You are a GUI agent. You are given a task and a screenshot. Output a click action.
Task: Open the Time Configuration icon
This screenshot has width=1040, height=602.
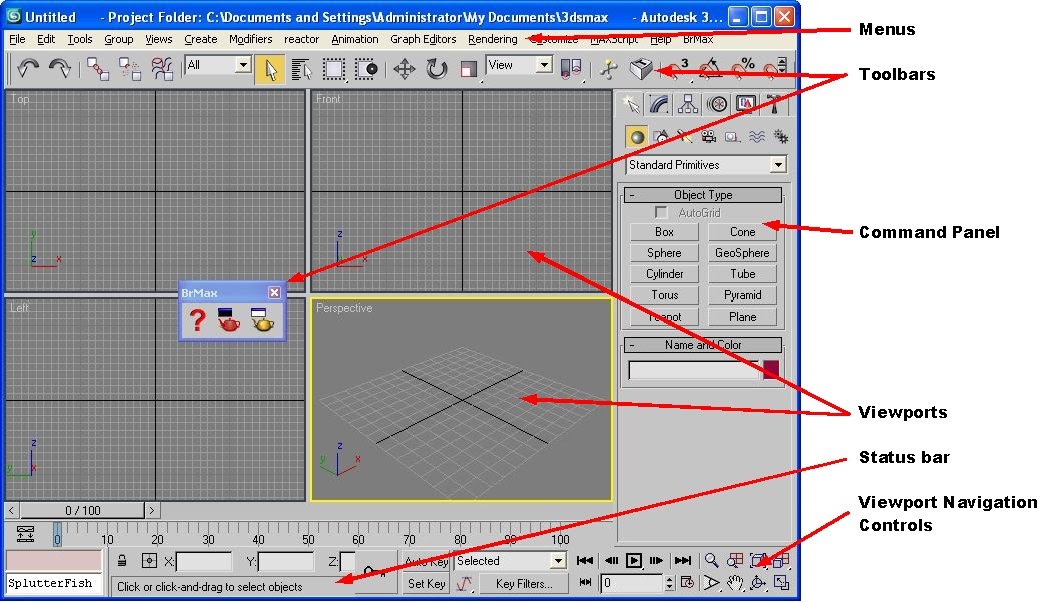pyautogui.click(x=687, y=583)
